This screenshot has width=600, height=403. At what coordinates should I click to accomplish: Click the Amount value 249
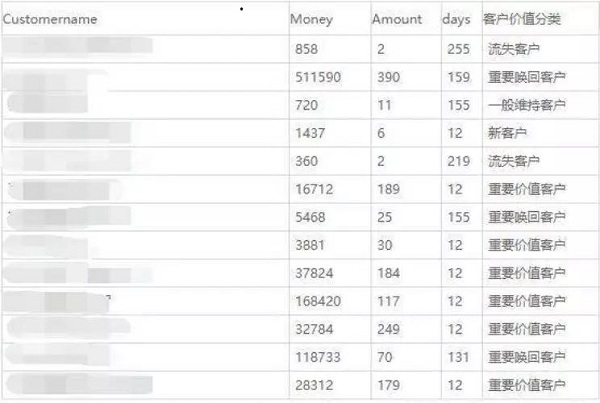point(387,329)
